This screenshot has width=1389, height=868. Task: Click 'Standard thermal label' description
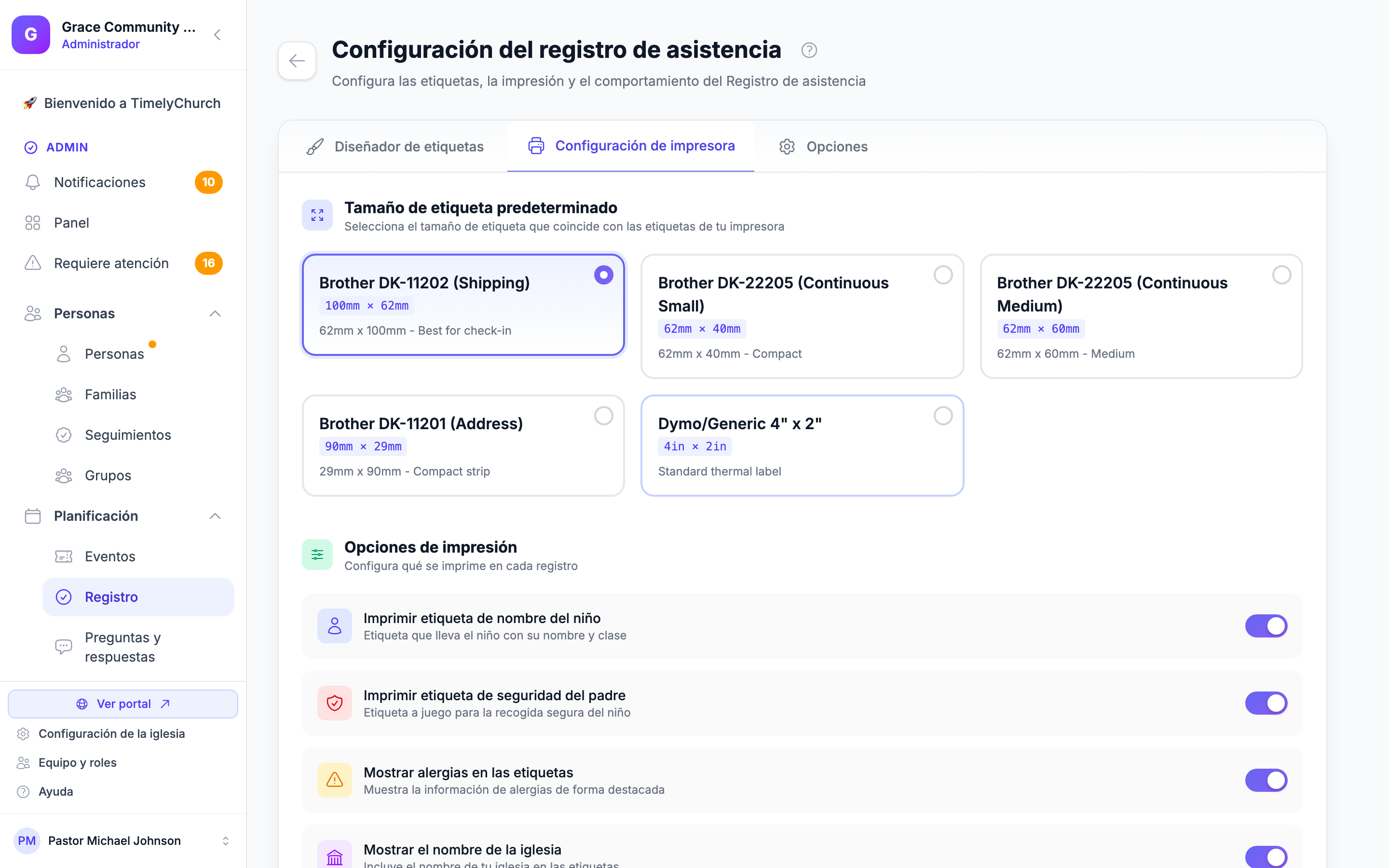719,471
